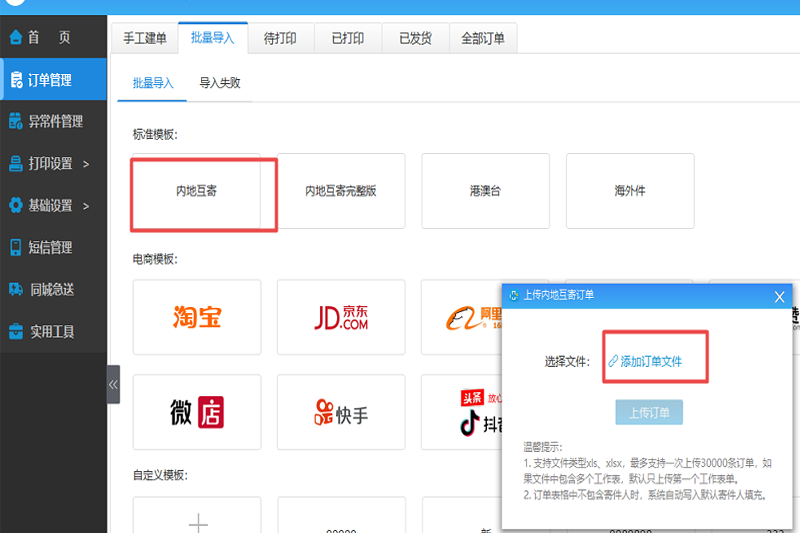Choose the 港澳台 template
Viewport: 800px width, 533px height.
(x=485, y=191)
